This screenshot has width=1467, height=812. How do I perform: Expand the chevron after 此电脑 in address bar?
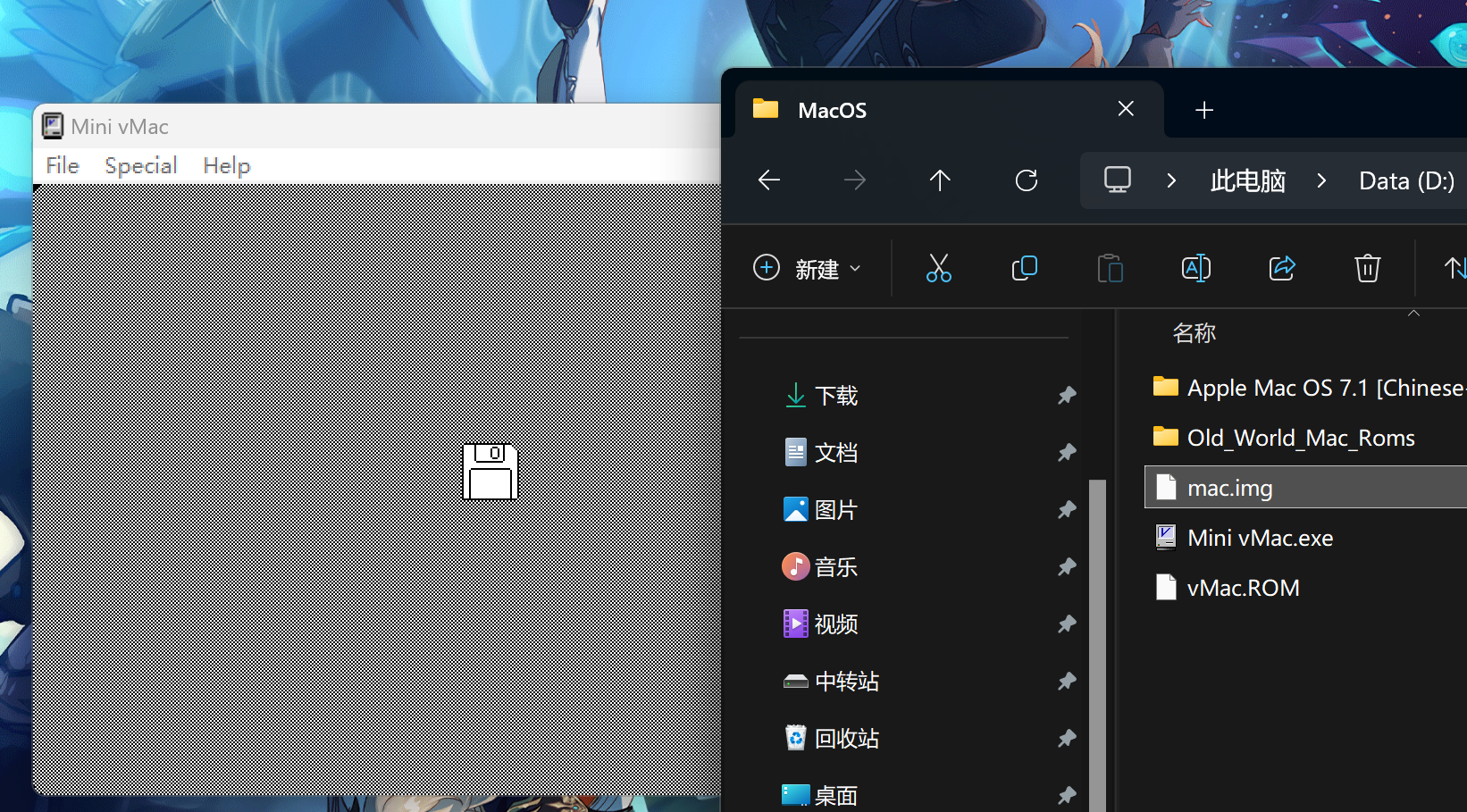click(x=1321, y=180)
